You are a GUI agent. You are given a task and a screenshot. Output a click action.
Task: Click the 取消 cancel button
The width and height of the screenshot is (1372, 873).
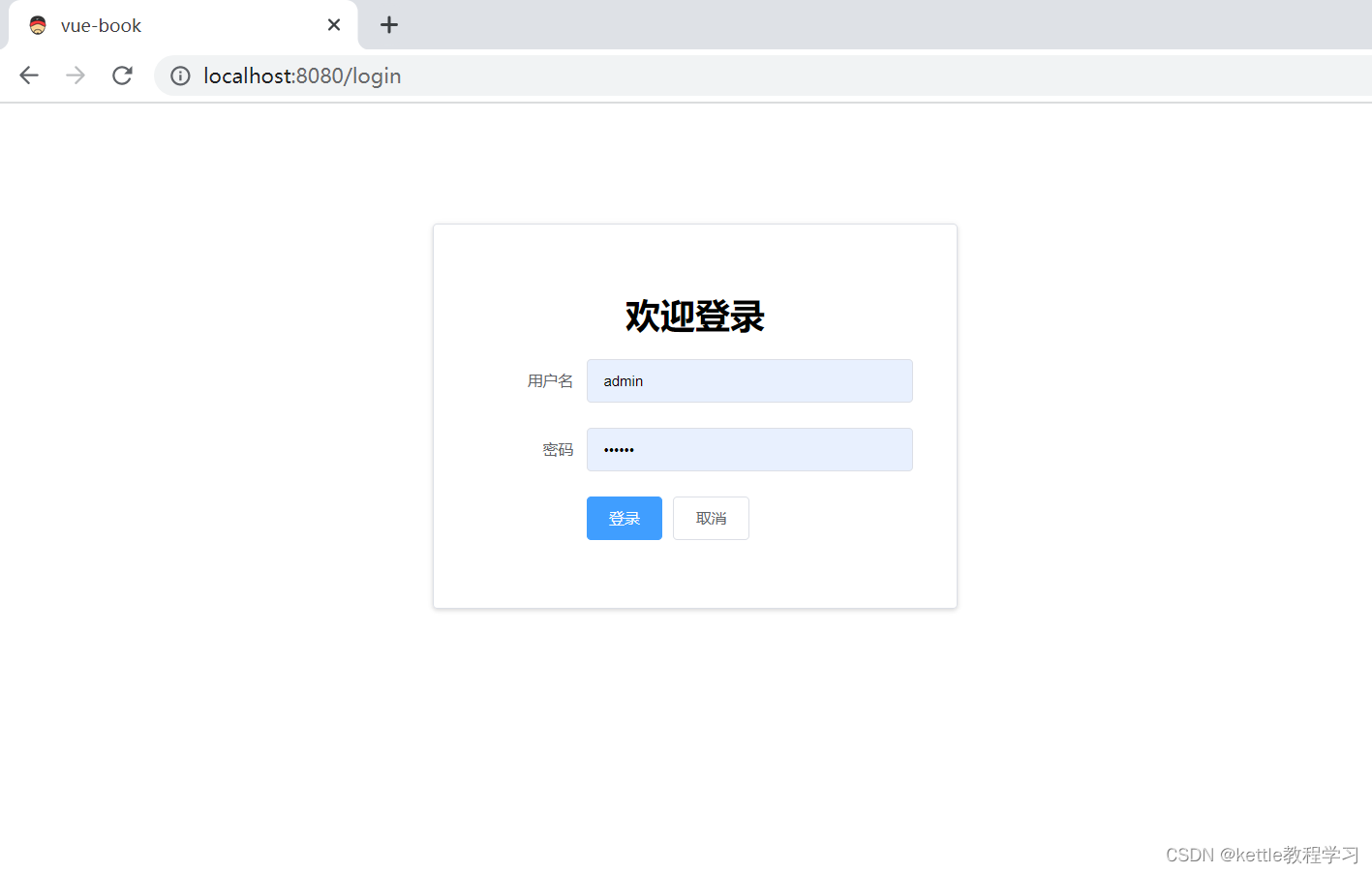click(711, 519)
